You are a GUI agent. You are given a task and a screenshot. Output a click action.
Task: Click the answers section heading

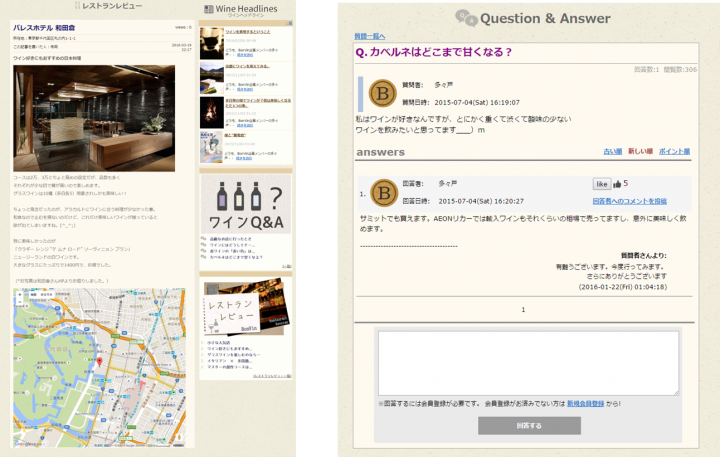tap(381, 152)
